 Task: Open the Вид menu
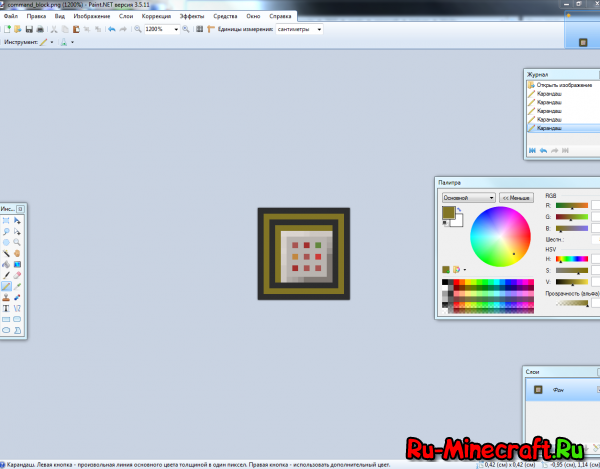(60, 16)
